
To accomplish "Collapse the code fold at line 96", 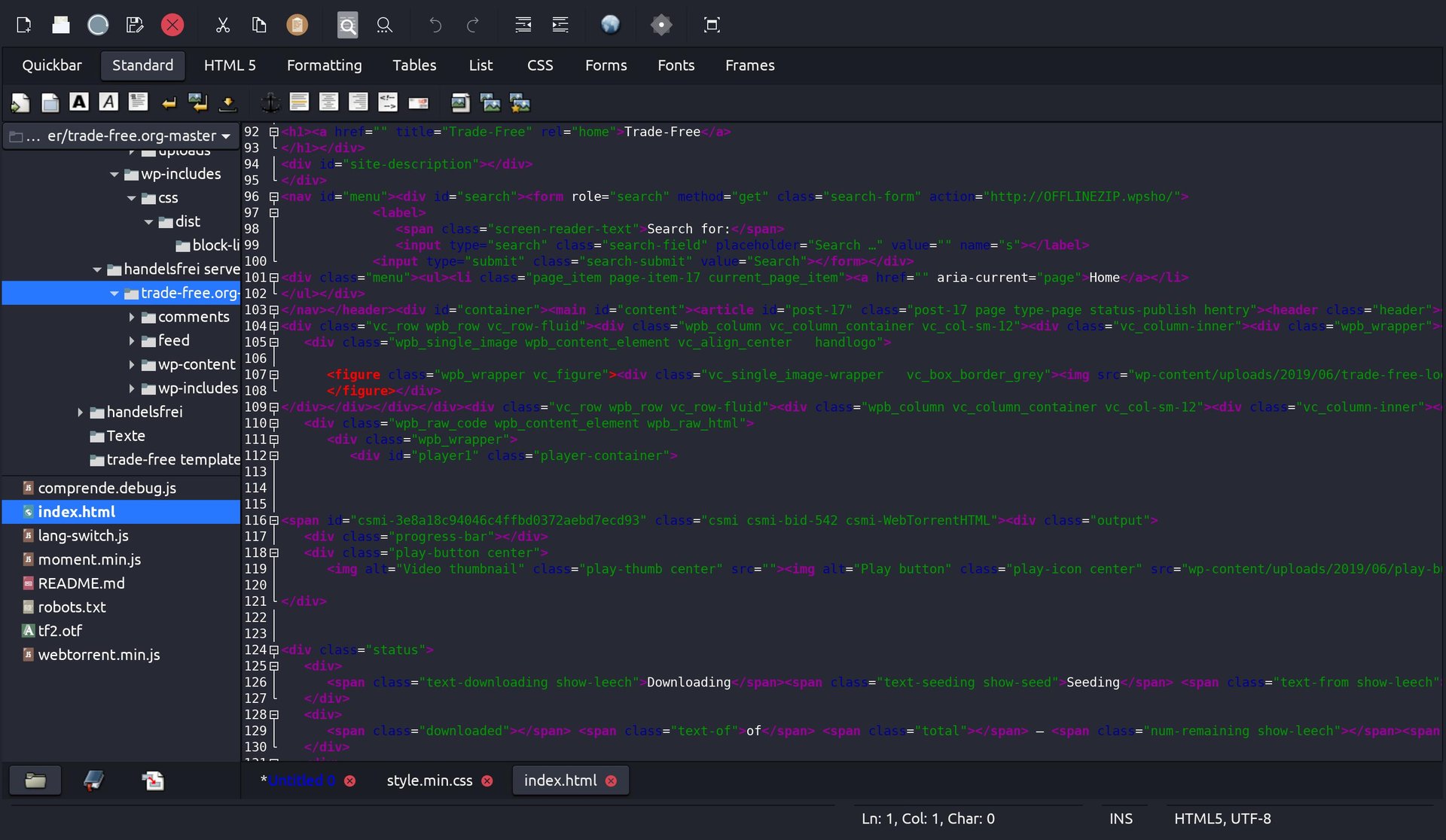I will click(x=274, y=196).
